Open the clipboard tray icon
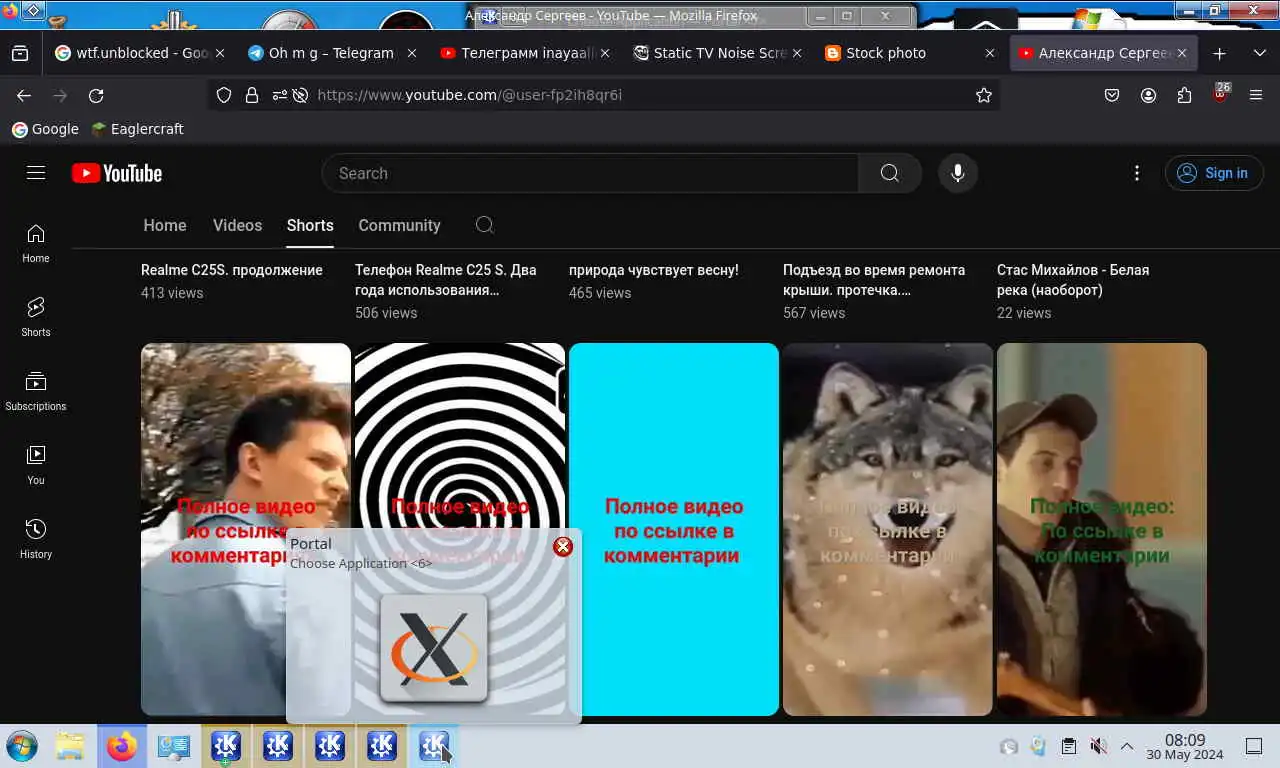Viewport: 1280px width, 768px height. coord(1069,746)
